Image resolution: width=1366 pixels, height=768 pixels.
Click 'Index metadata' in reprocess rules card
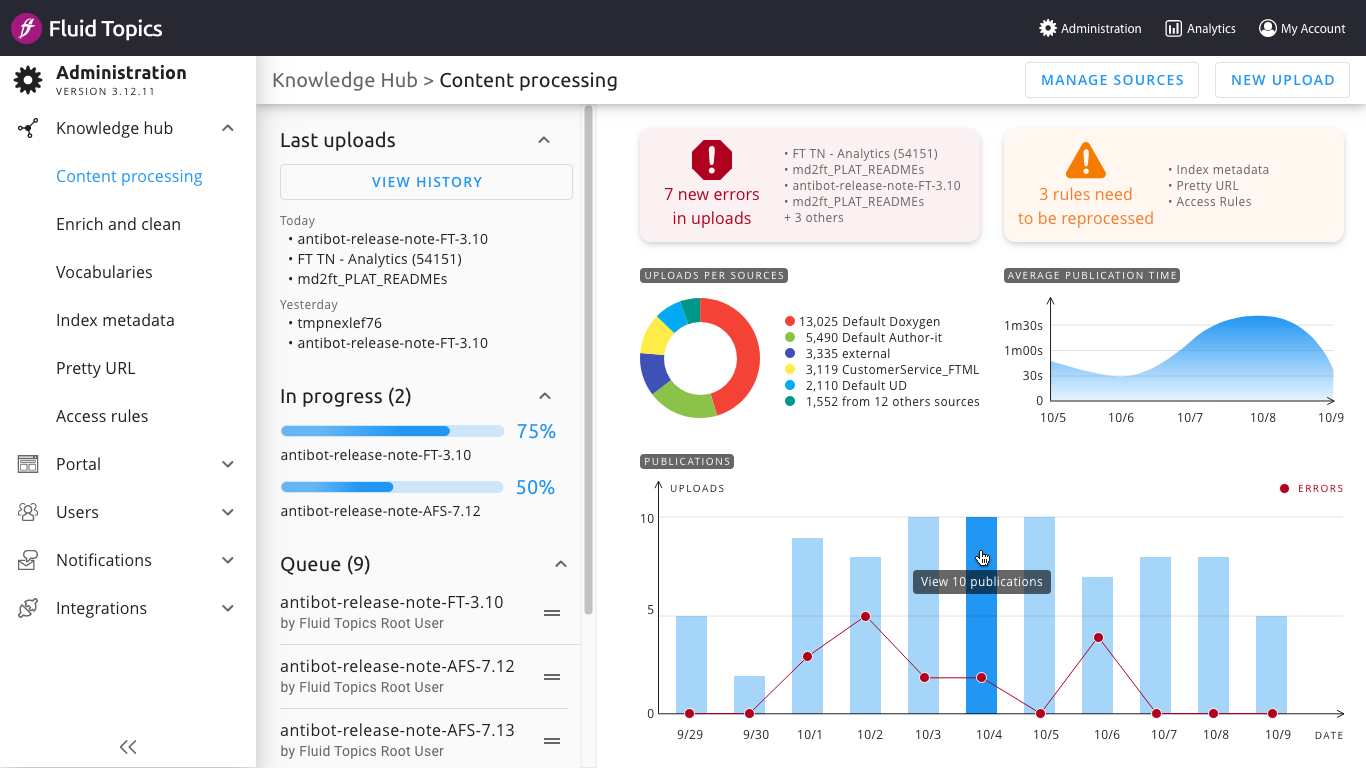1222,170
